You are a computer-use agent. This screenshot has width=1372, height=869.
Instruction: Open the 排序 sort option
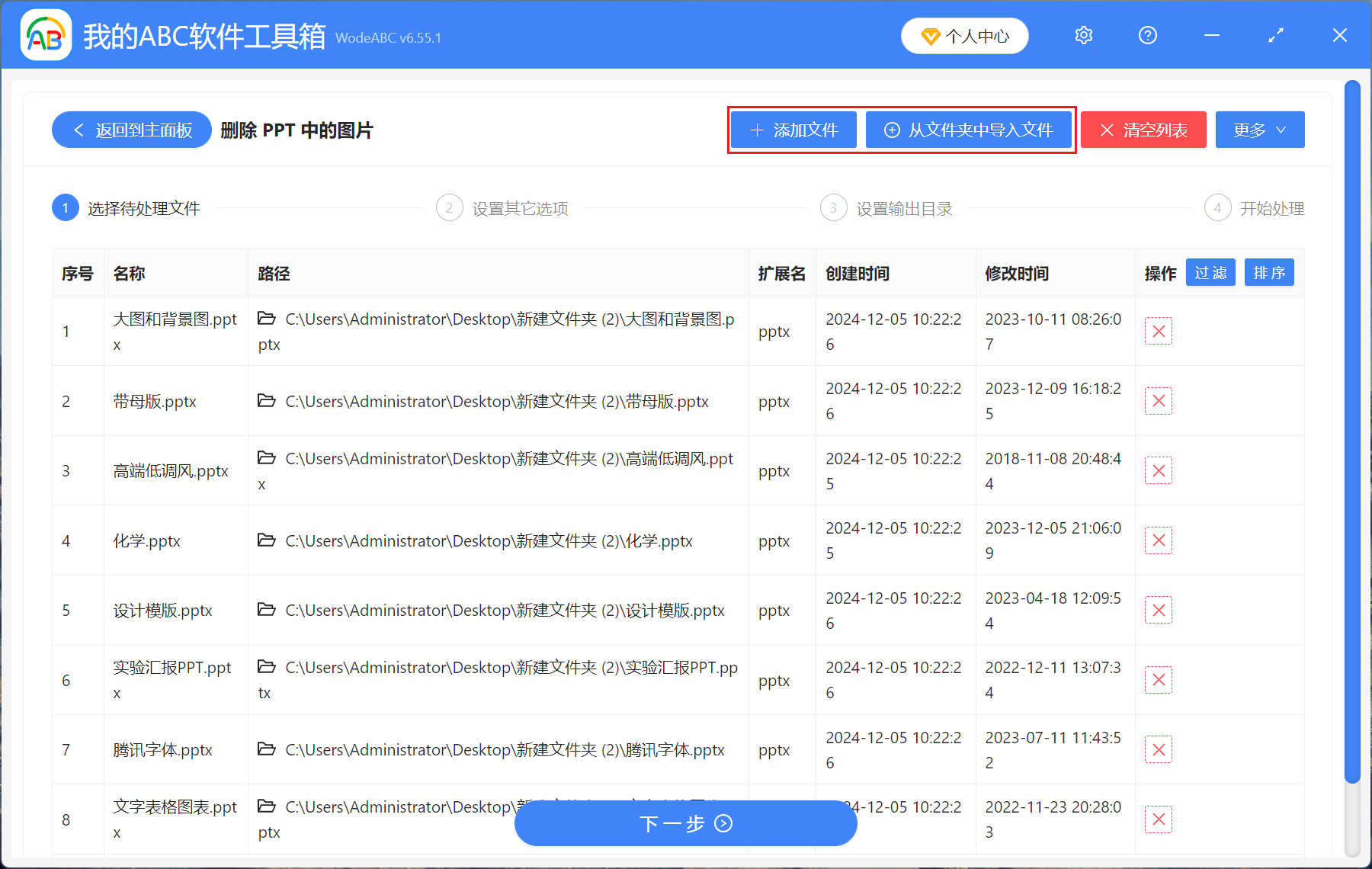(x=1268, y=272)
